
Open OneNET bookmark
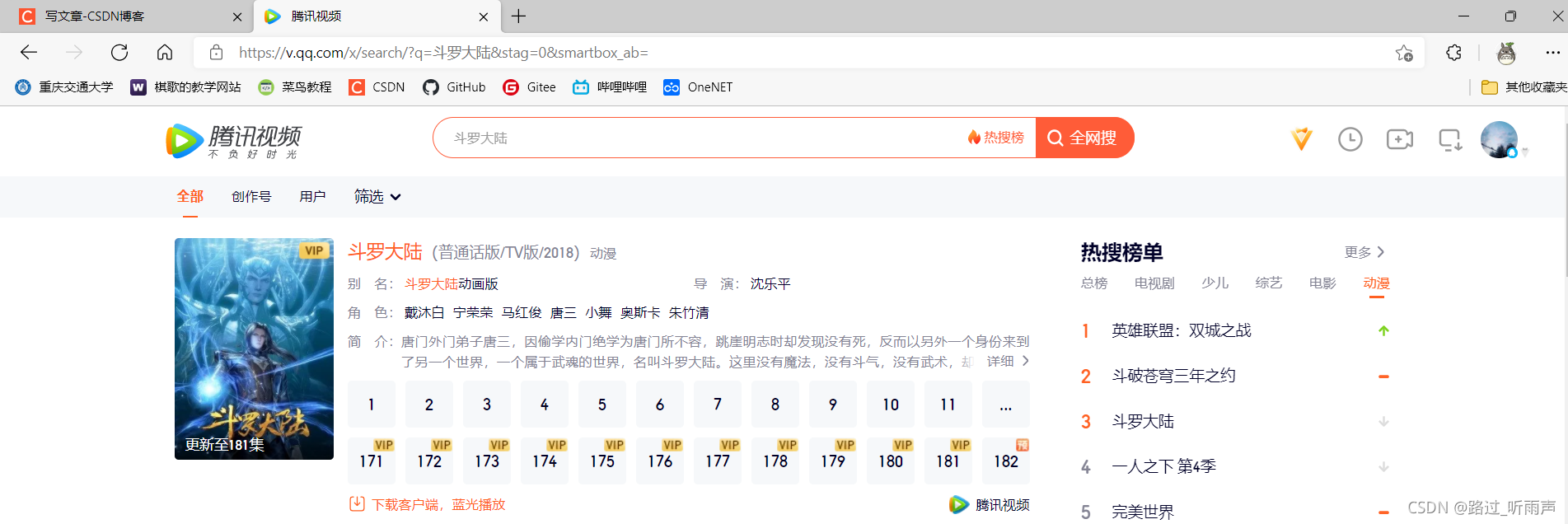[x=698, y=87]
